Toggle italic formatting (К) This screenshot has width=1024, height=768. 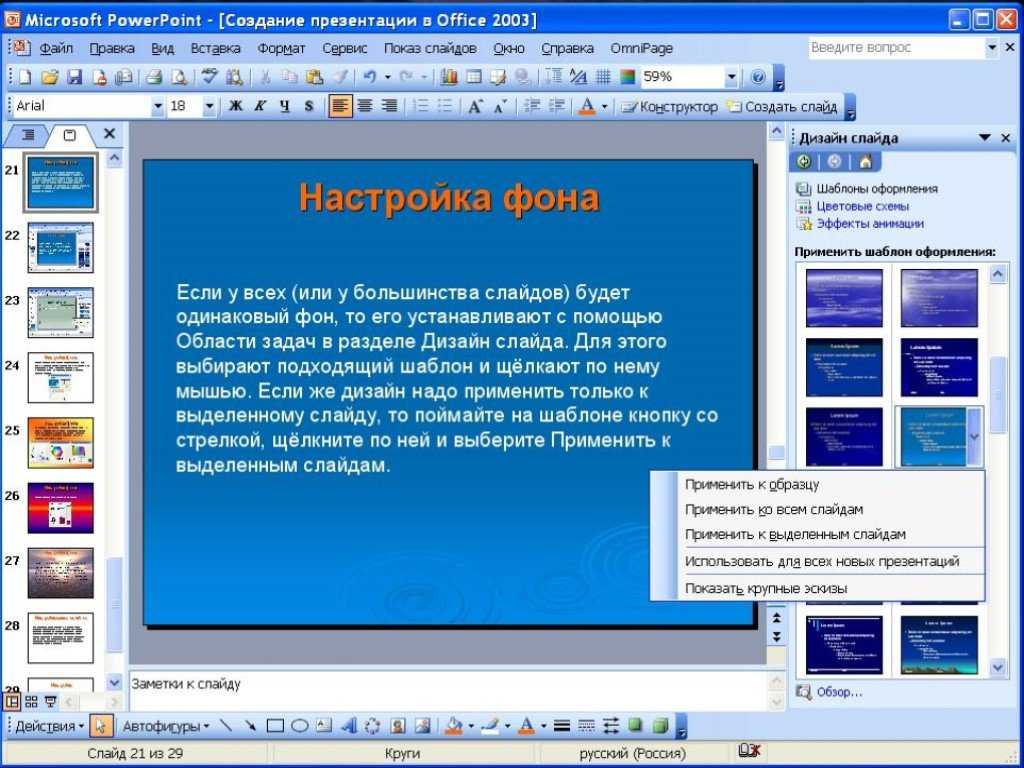tap(260, 106)
